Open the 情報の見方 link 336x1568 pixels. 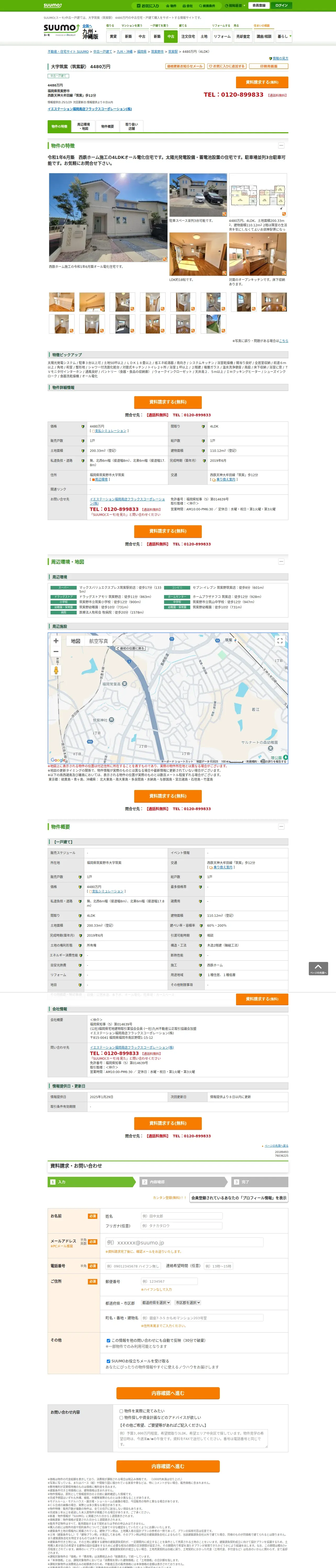[x=280, y=59]
